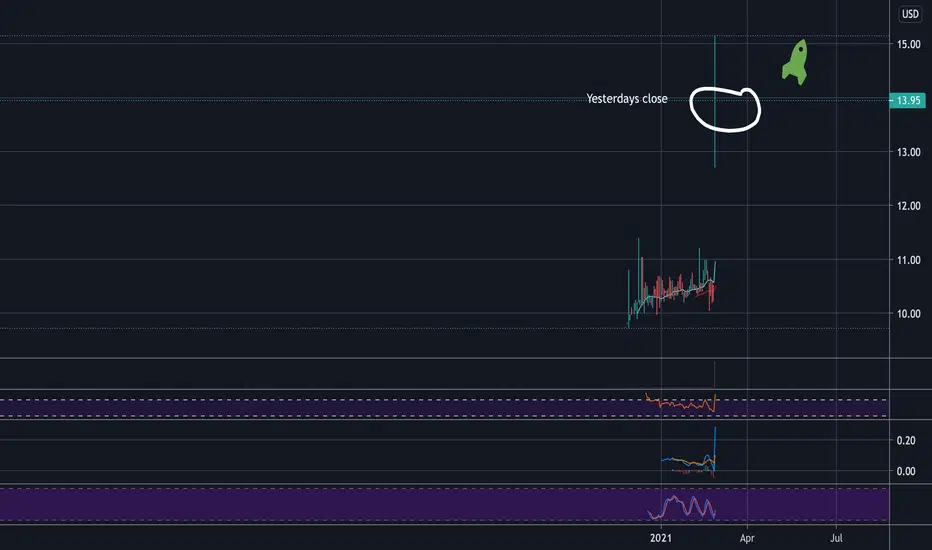932x550 pixels.
Task: Click the 10.00 price axis label
Action: (908, 313)
